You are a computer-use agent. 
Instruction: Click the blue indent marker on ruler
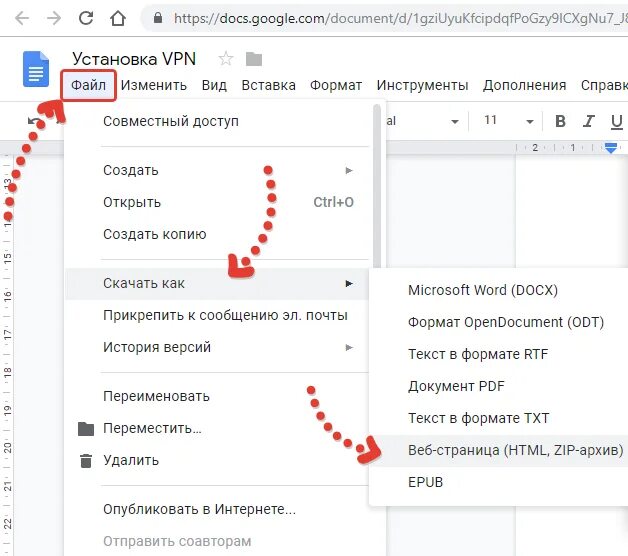(x=610, y=148)
